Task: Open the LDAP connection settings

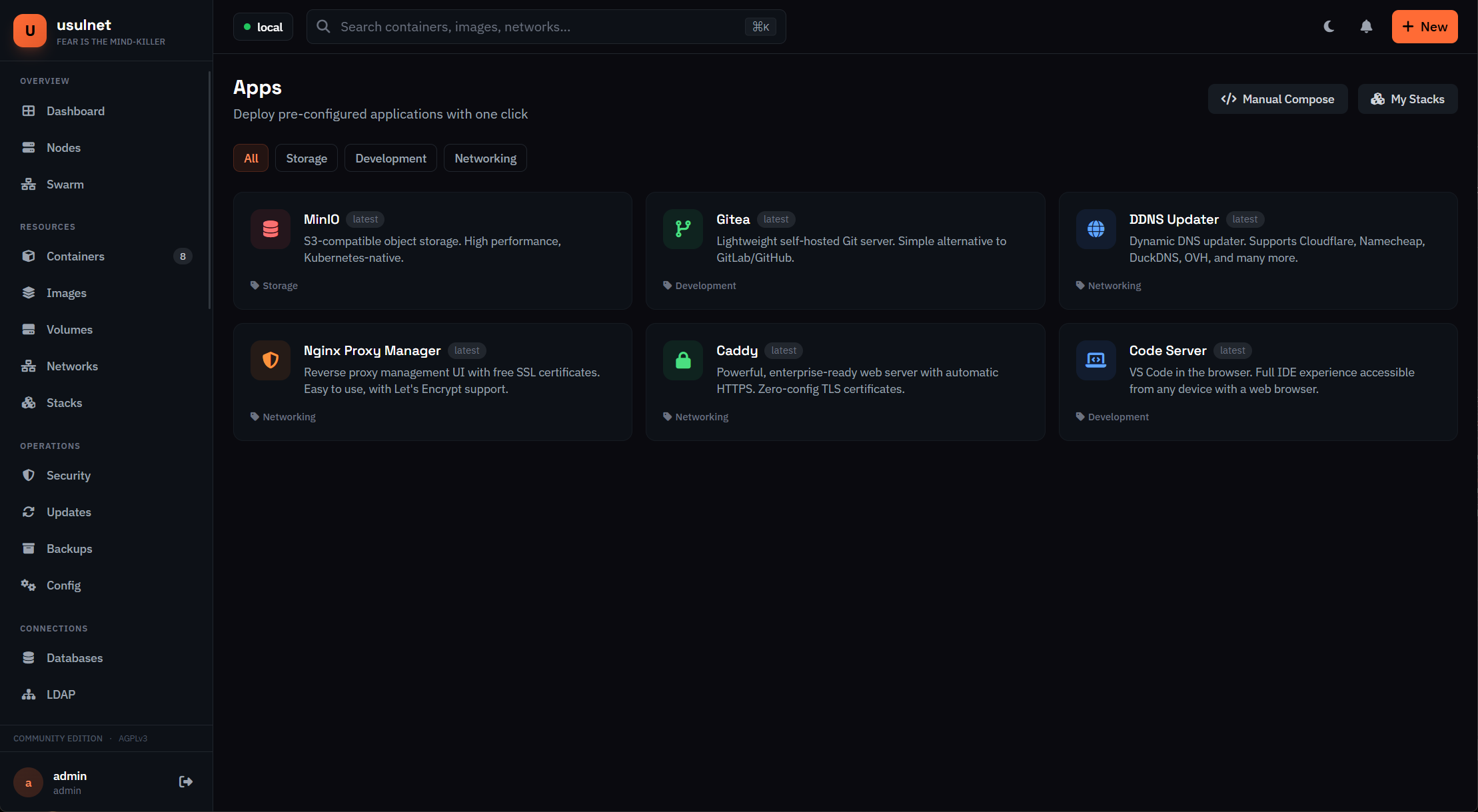Action: point(61,694)
